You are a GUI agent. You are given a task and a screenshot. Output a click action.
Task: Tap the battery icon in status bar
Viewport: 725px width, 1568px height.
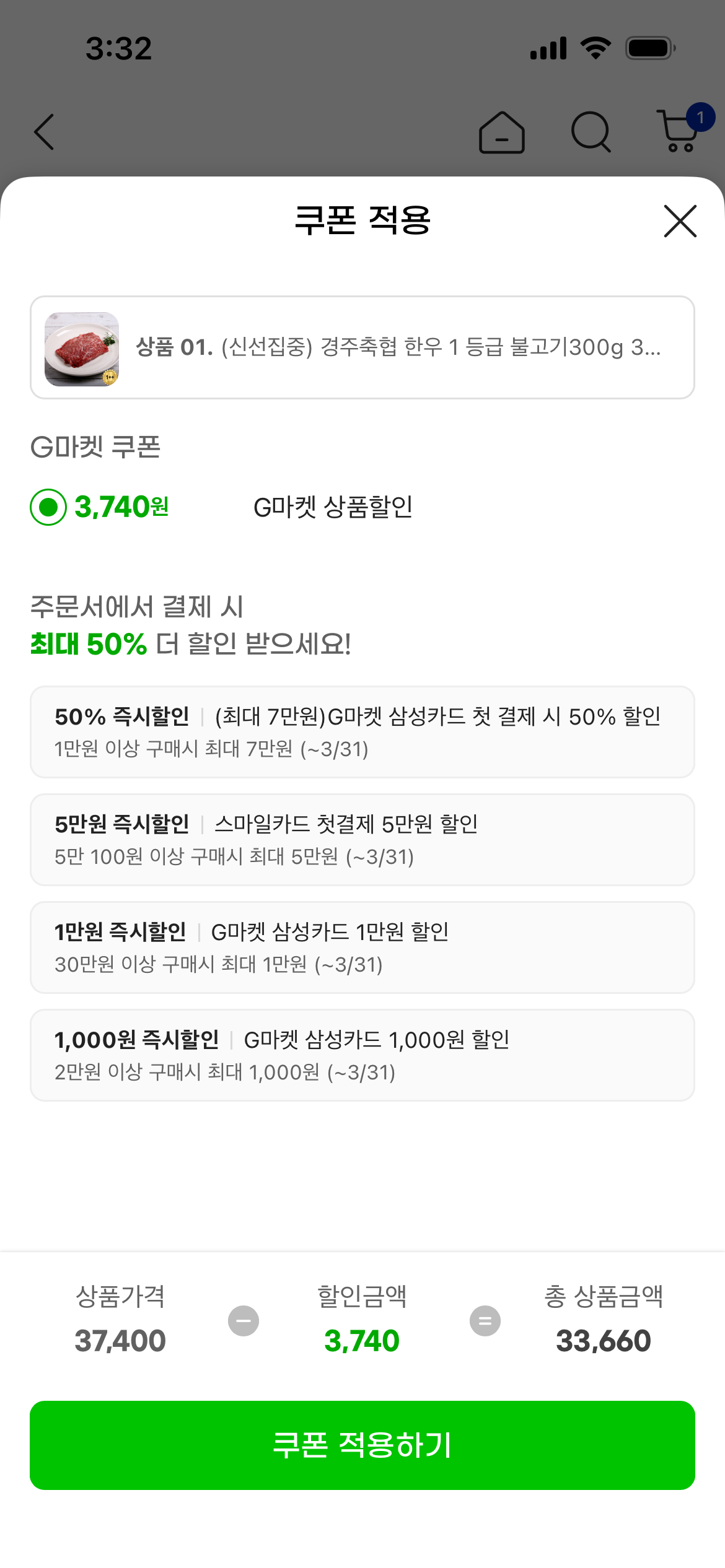pyautogui.click(x=649, y=48)
